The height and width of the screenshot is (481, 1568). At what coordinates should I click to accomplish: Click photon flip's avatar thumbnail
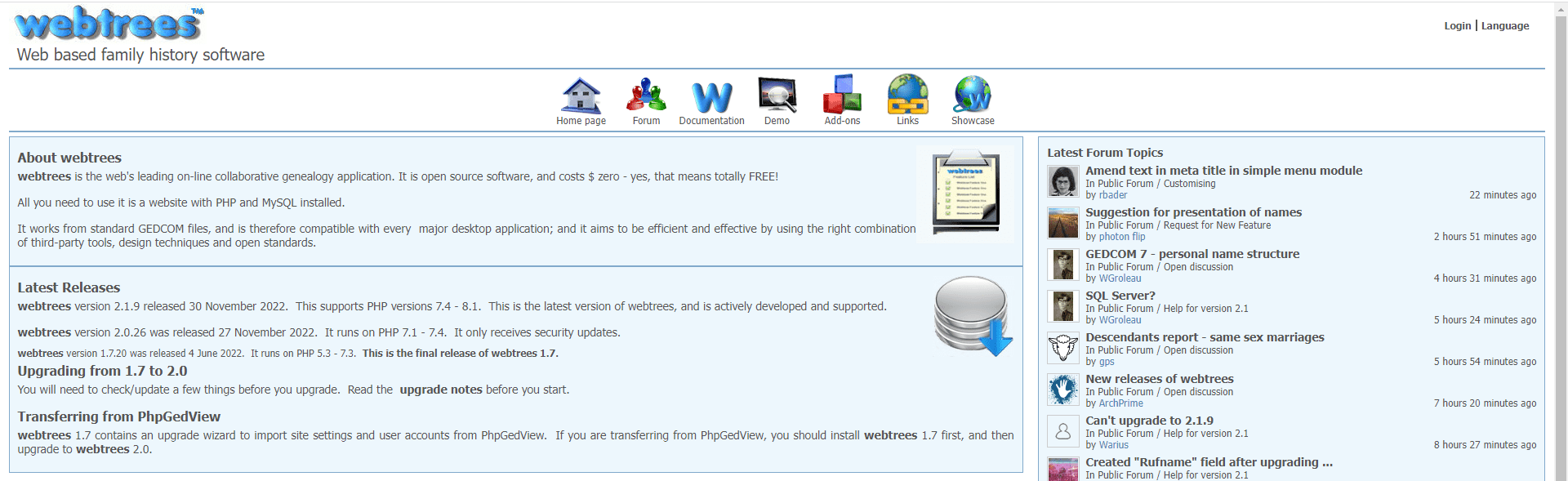pos(1062,223)
